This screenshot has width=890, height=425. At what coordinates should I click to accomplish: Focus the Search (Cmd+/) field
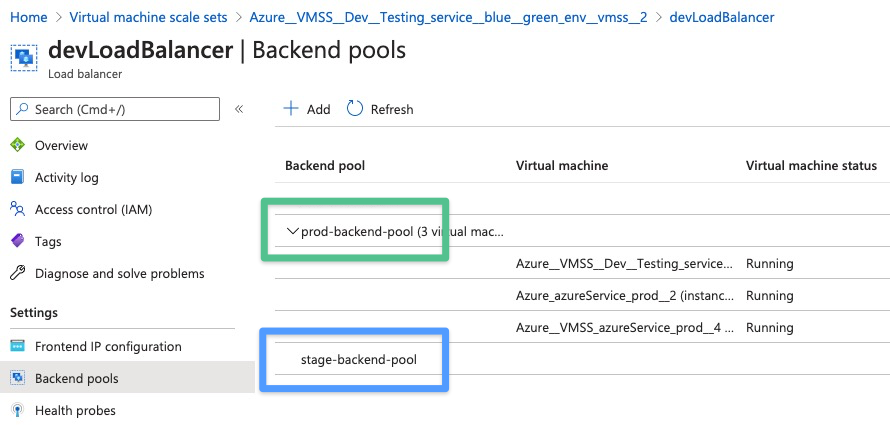[115, 109]
